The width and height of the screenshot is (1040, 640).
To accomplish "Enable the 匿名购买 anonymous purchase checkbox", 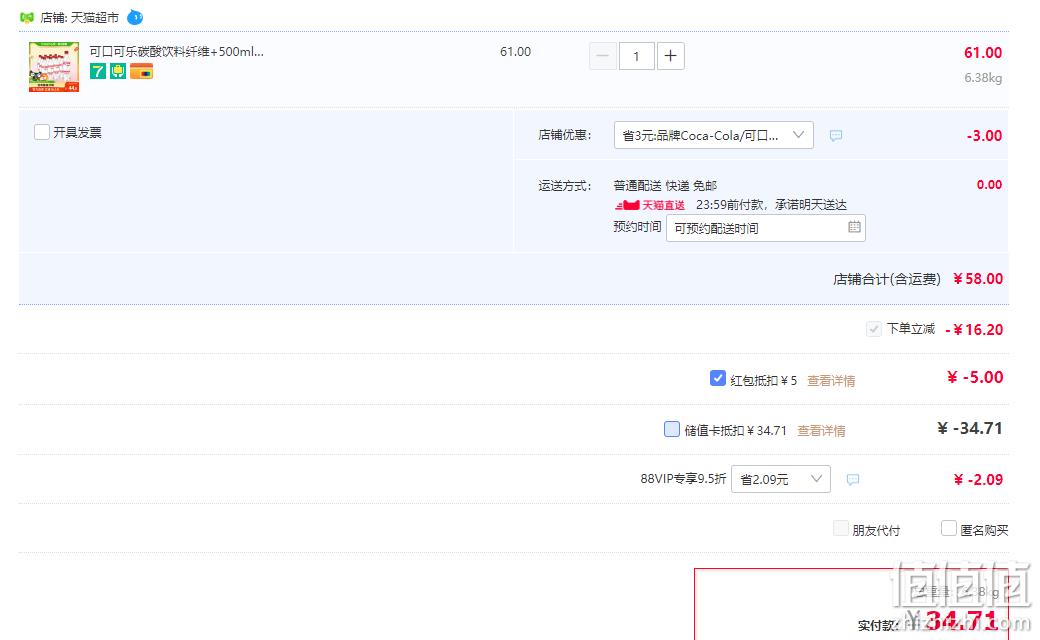I will tap(948, 529).
